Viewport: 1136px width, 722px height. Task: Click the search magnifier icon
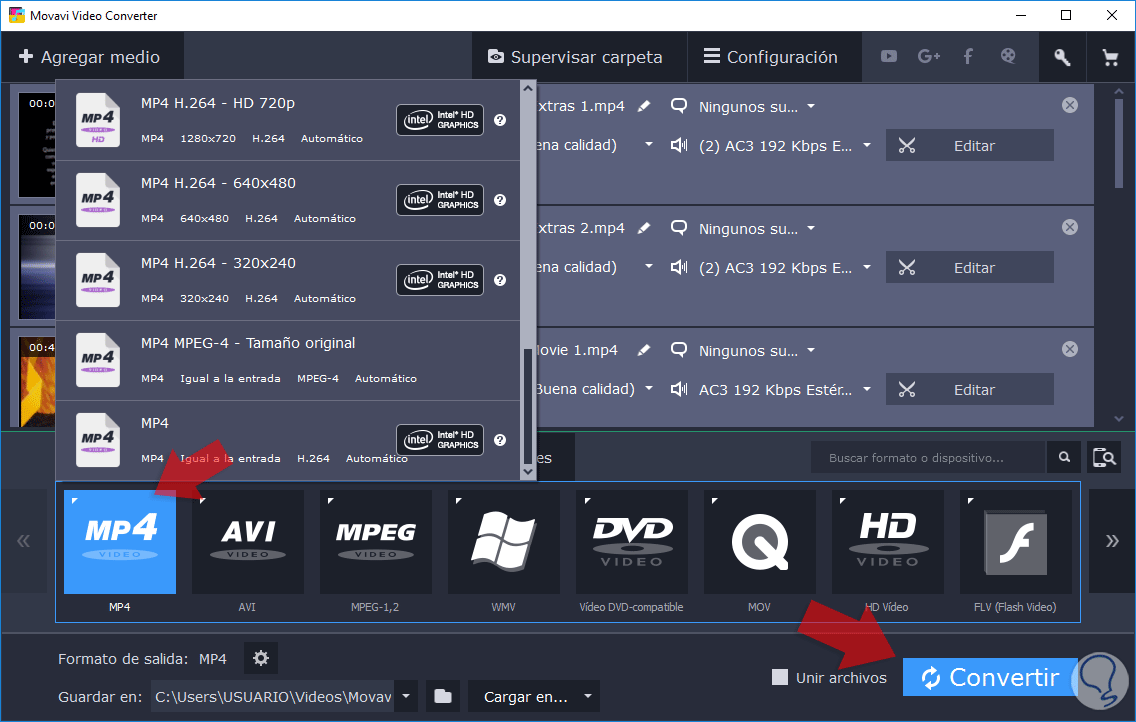click(x=1064, y=458)
